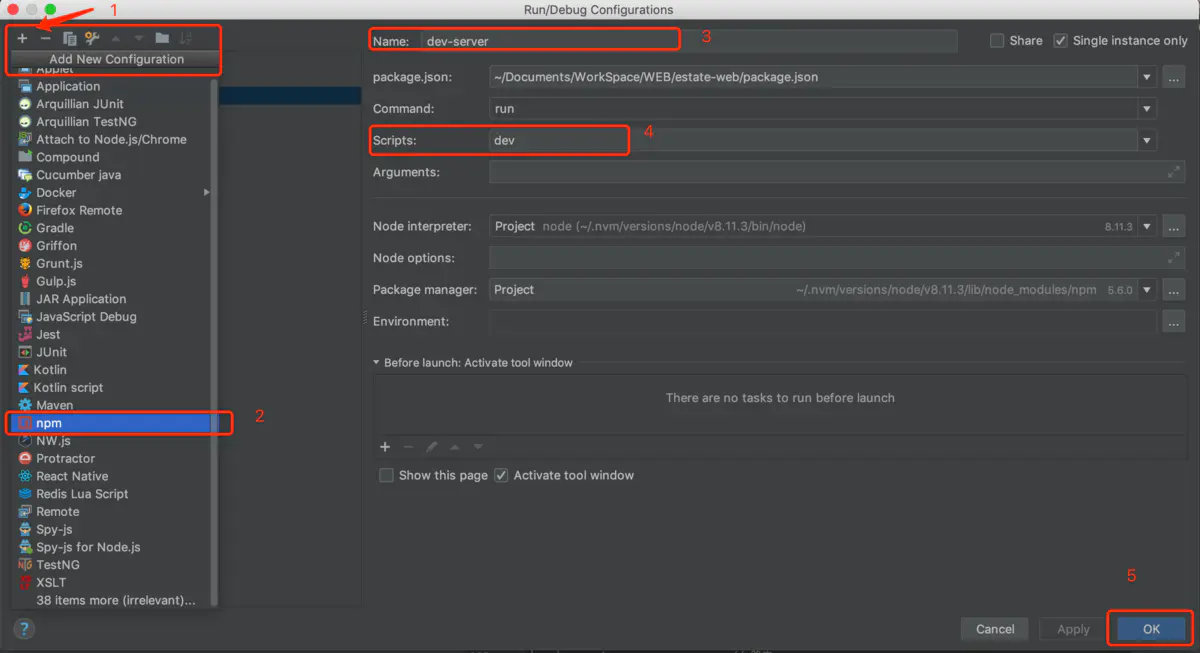Click the Move Down arrow in toolbar
Image resolution: width=1200 pixels, height=653 pixels.
click(x=138, y=38)
